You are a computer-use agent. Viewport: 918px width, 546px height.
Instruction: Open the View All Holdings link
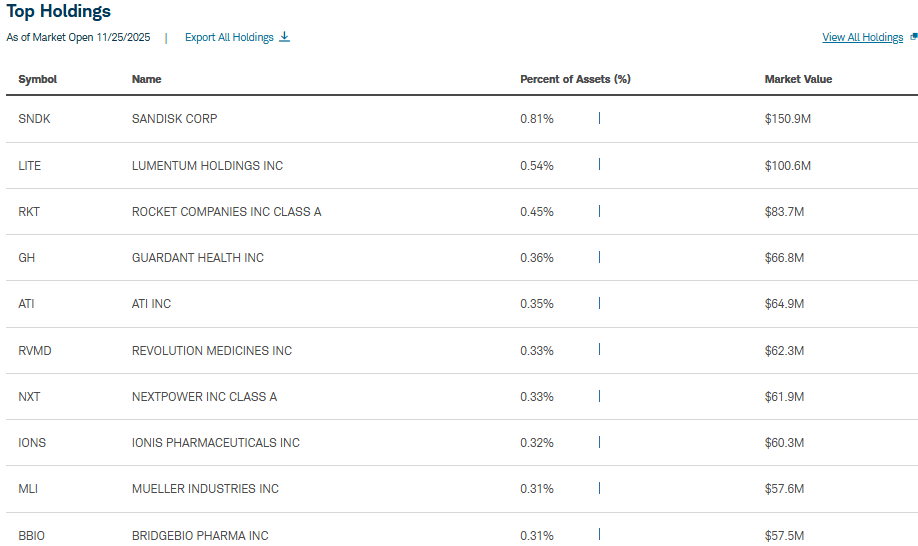click(862, 37)
